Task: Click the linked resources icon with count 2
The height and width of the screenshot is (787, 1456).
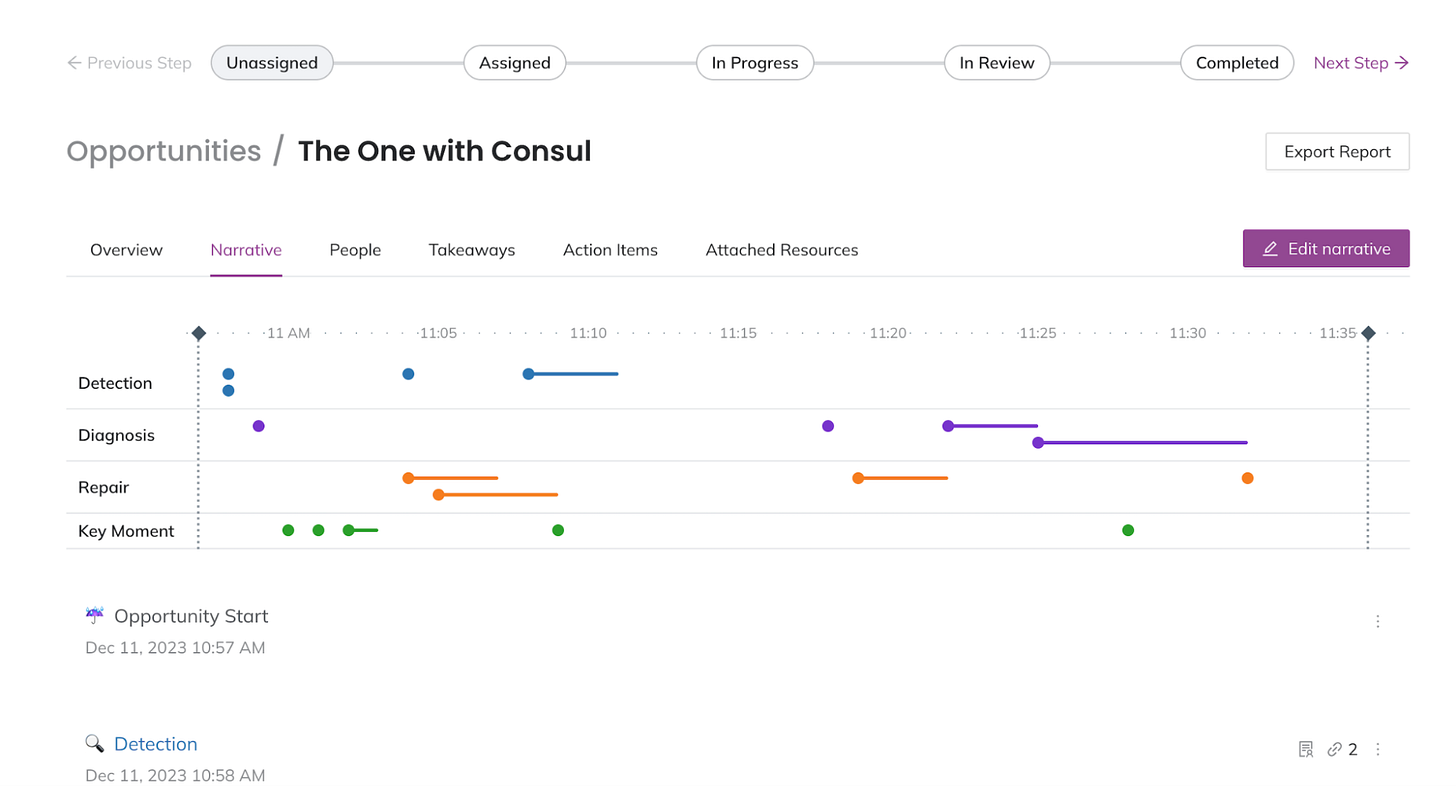Action: (1342, 749)
